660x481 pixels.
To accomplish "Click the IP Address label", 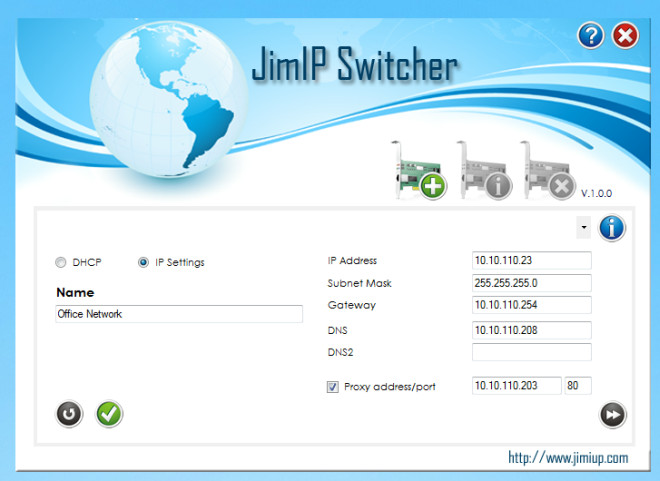I will [x=352, y=261].
